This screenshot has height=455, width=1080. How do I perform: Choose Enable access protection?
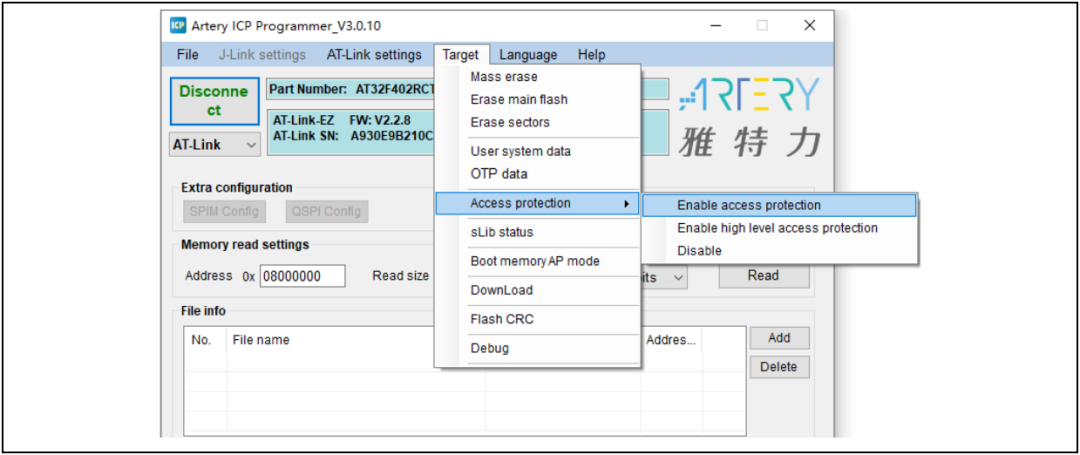pyautogui.click(x=779, y=205)
